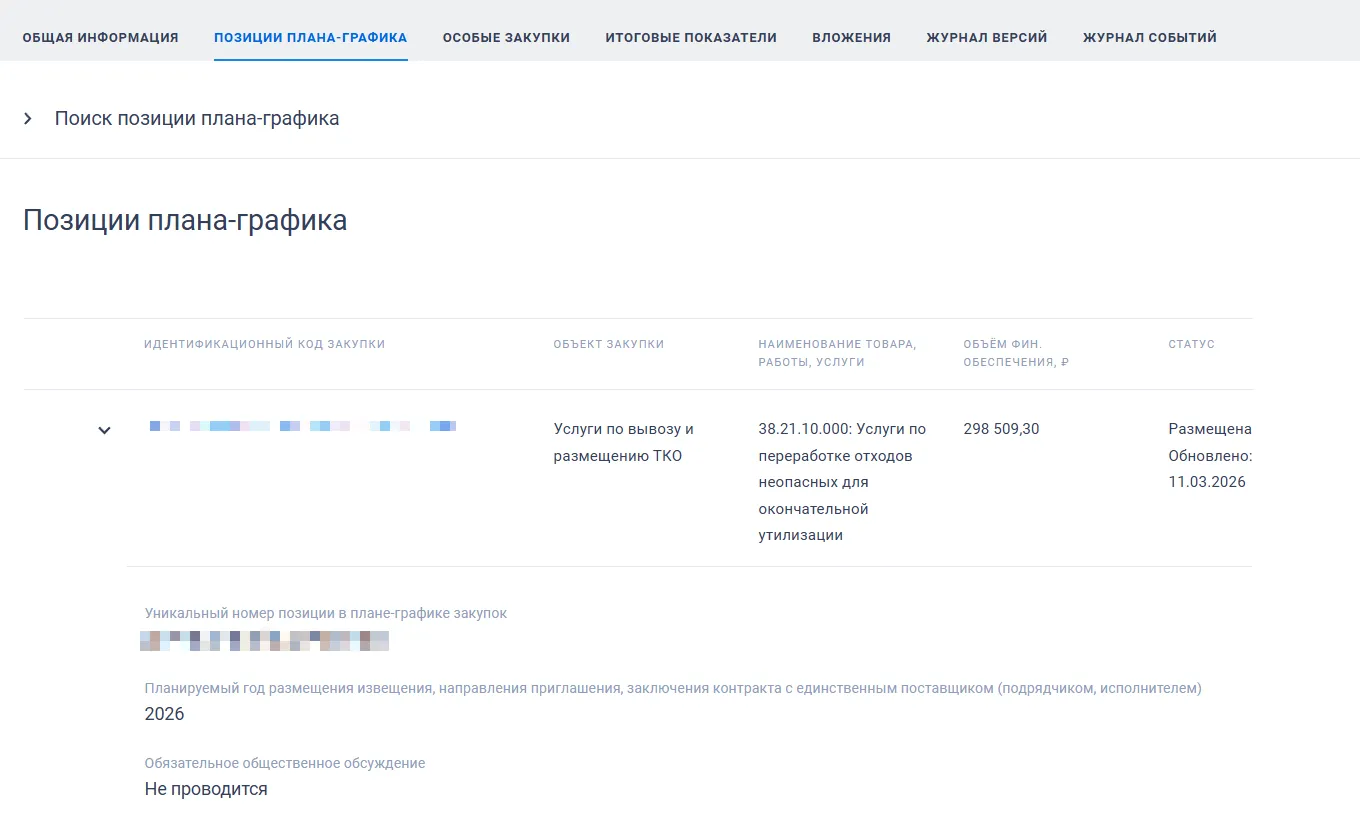The width and height of the screenshot is (1360, 831).
Task: Open the Вложения tab
Action: [851, 38]
